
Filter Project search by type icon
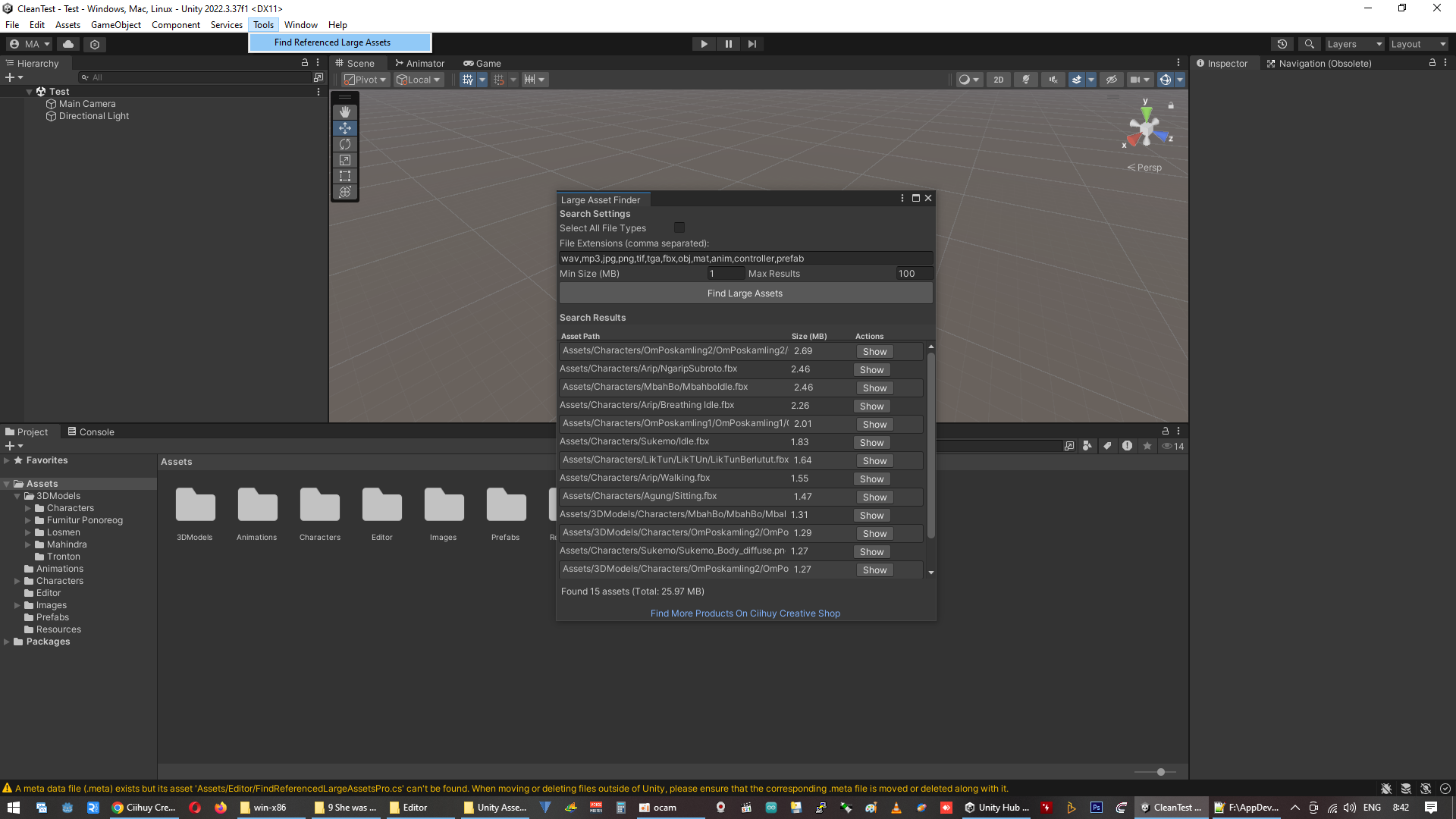pyautogui.click(x=1087, y=446)
